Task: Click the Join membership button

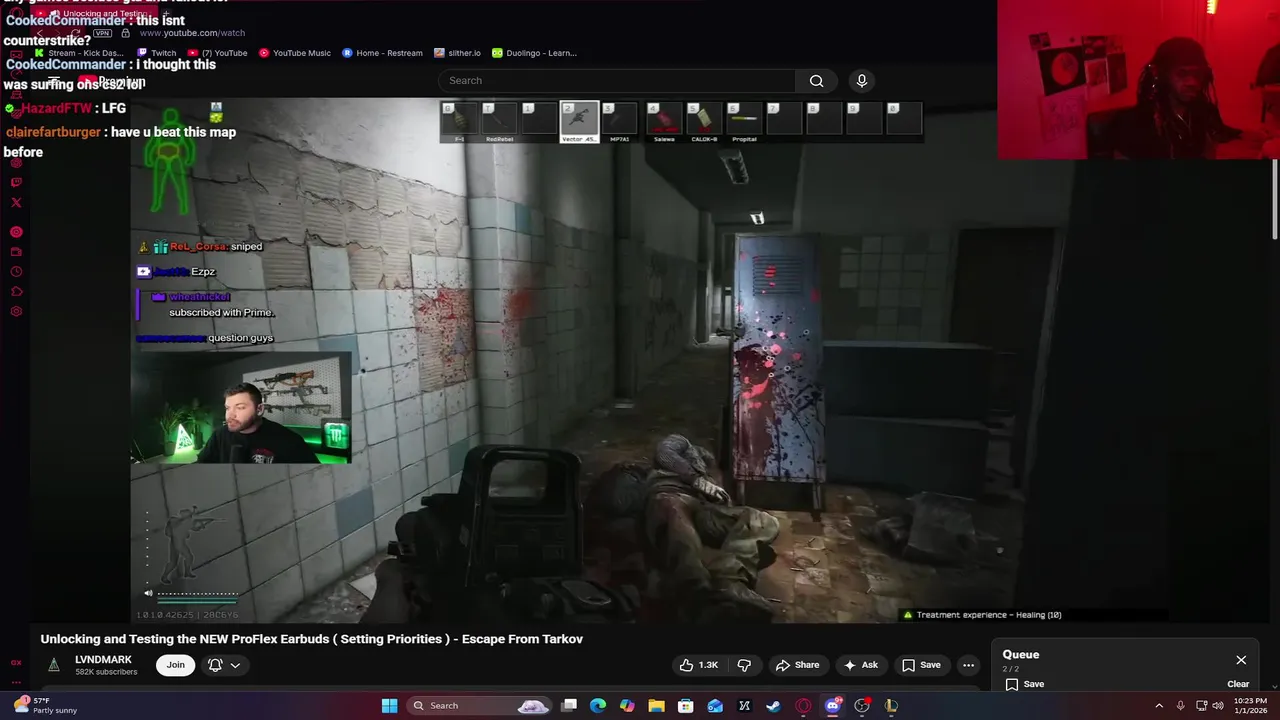Action: 175,665
